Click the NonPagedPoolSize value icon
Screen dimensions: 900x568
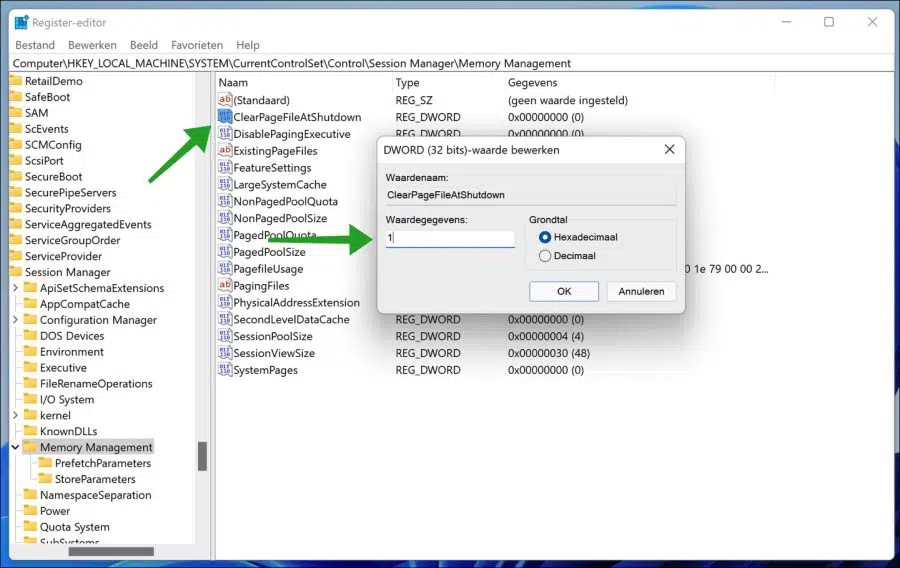[x=225, y=218]
